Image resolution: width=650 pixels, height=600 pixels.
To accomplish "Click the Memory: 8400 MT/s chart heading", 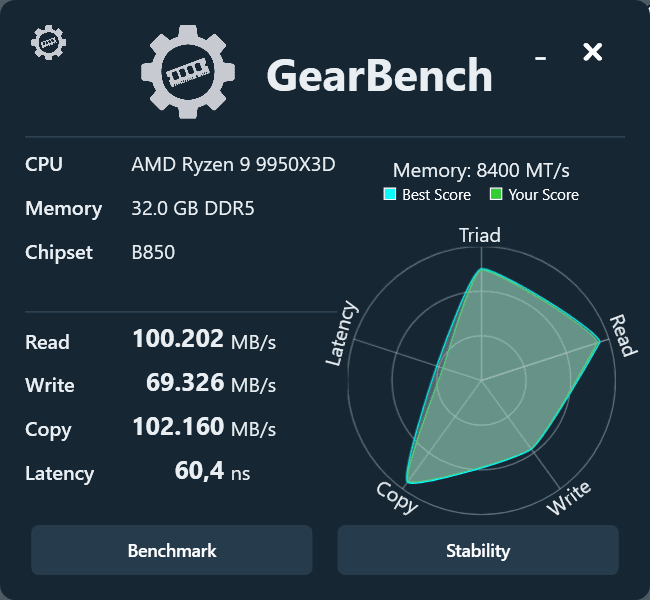I will coord(481,171).
